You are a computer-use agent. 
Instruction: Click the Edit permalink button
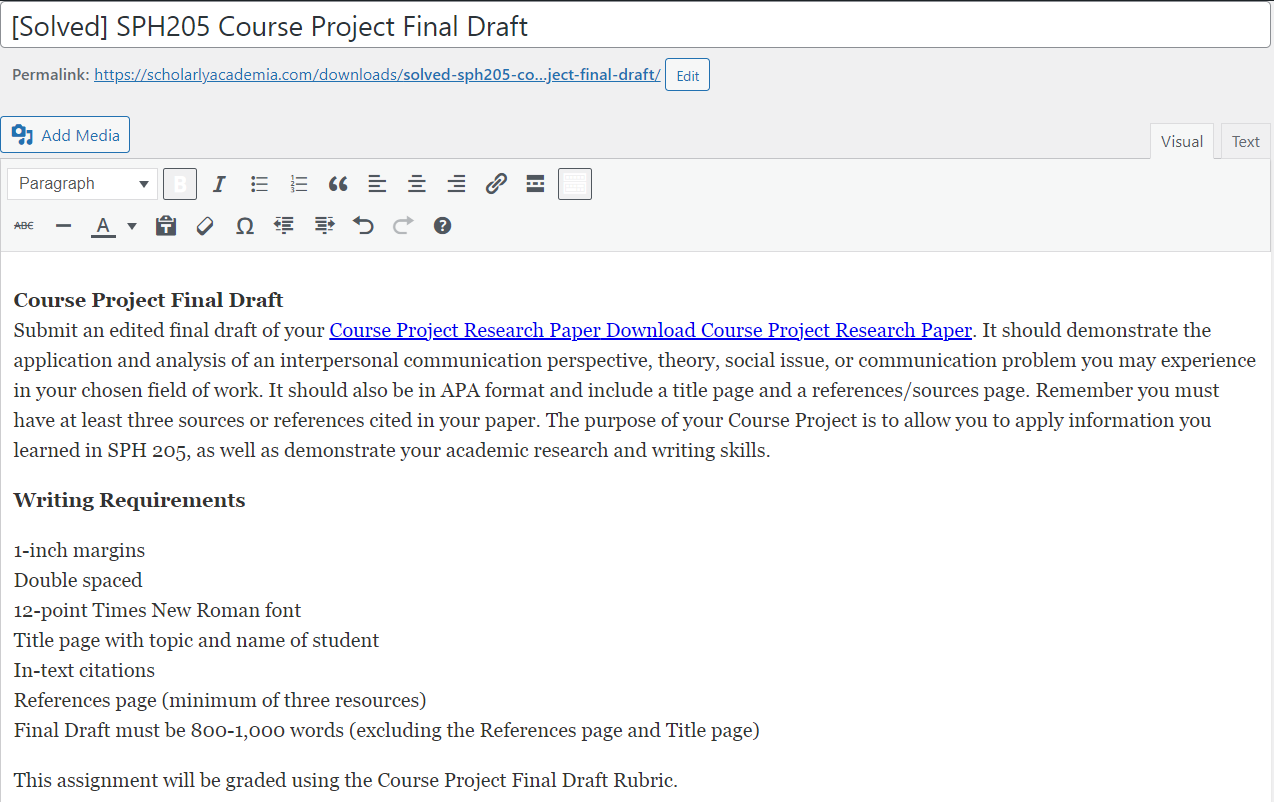687,75
